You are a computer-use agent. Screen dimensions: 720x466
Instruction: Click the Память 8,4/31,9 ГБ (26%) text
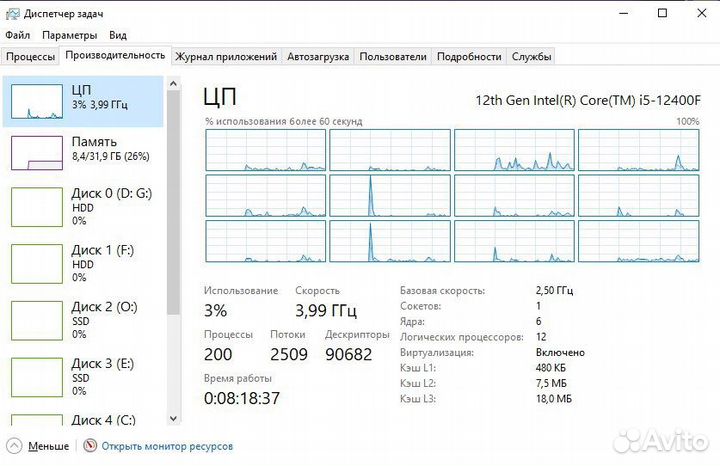tap(110, 157)
